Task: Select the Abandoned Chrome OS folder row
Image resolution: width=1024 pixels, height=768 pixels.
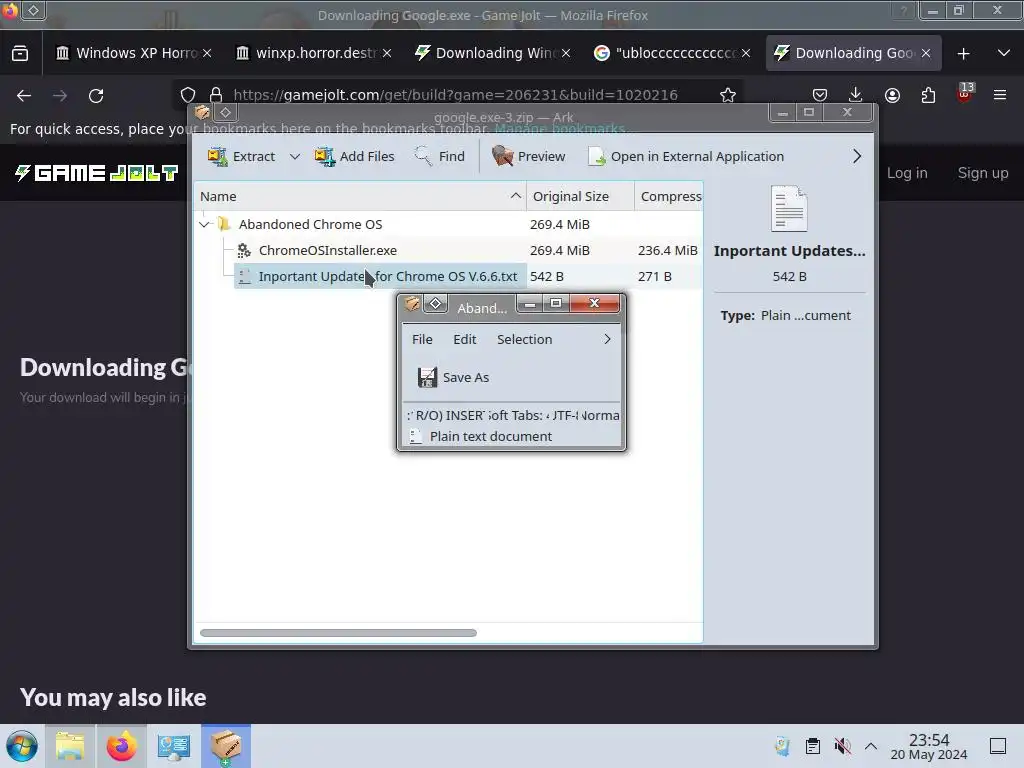Action: 448,225
